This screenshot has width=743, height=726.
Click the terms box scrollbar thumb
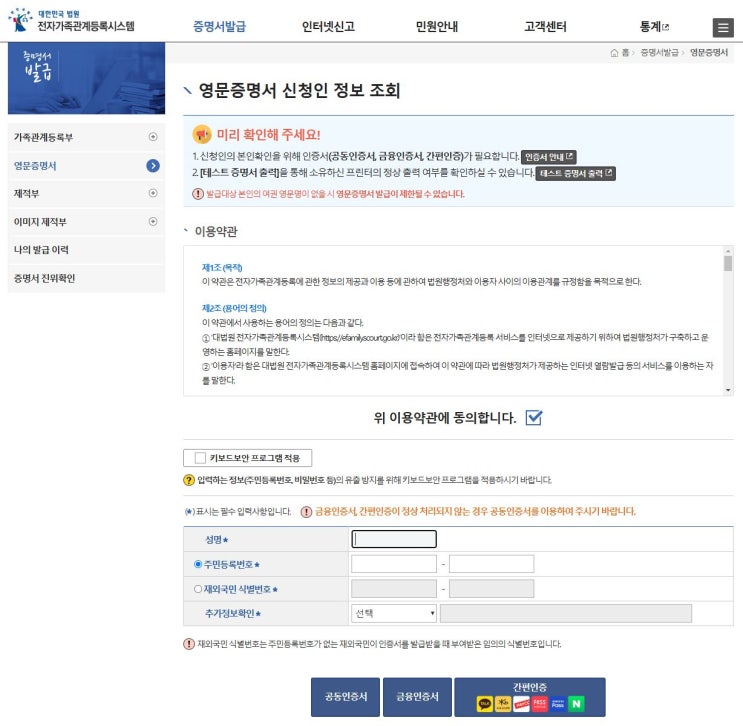pos(728,263)
